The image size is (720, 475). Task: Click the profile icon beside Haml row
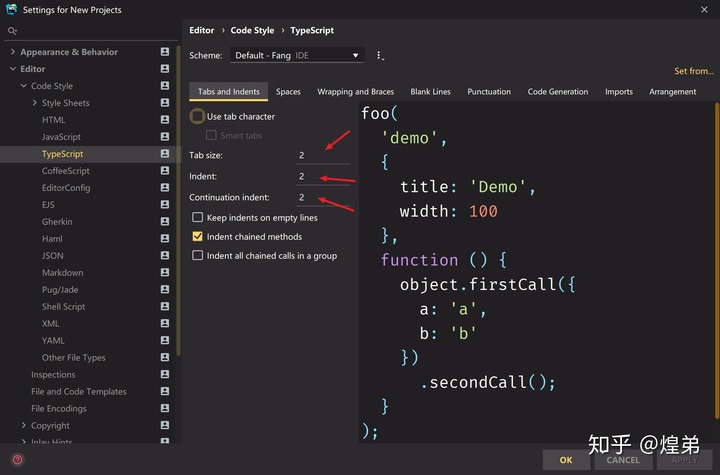(165, 238)
